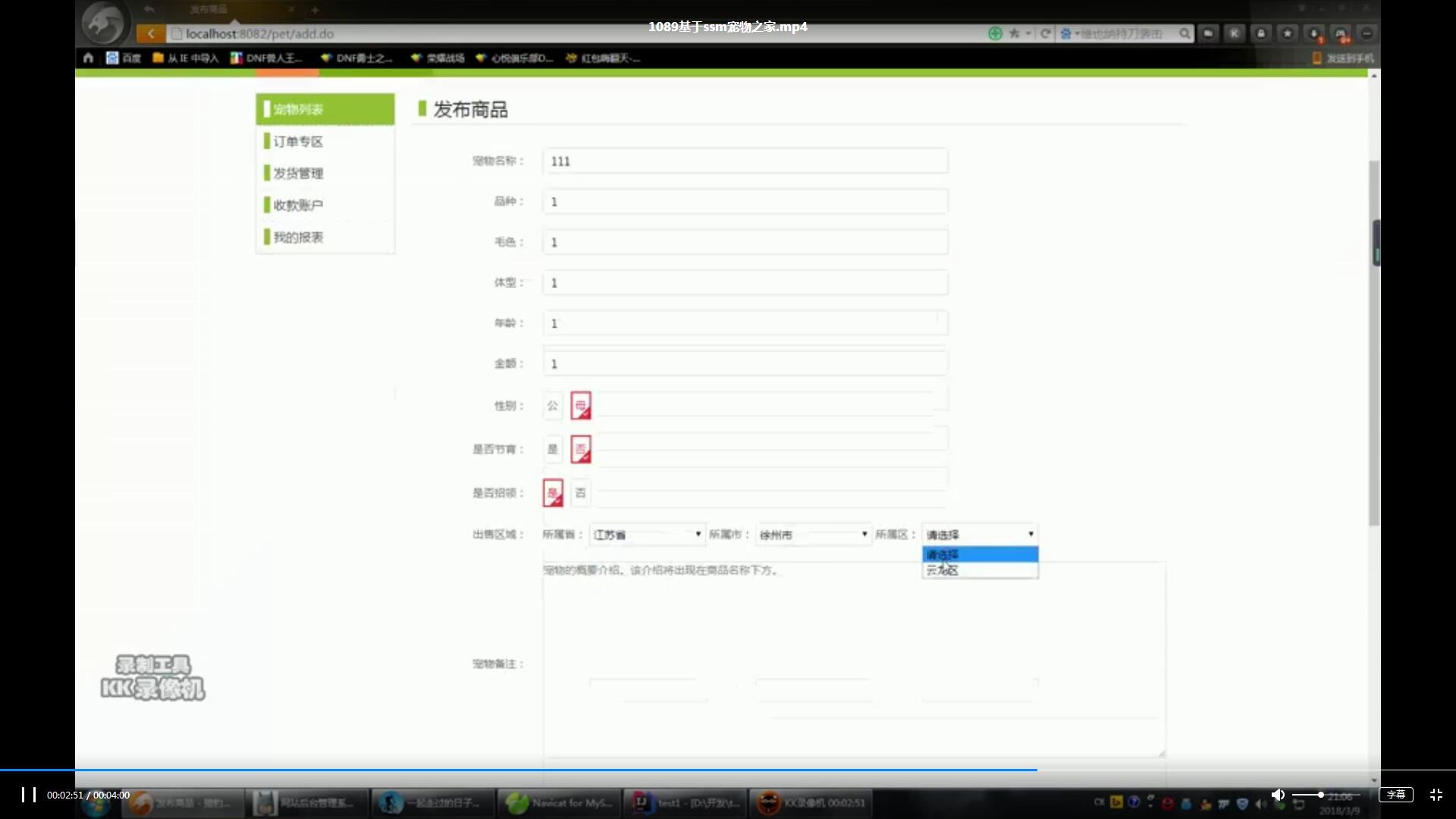Click the download arrow toolbar icon

click(1314, 33)
